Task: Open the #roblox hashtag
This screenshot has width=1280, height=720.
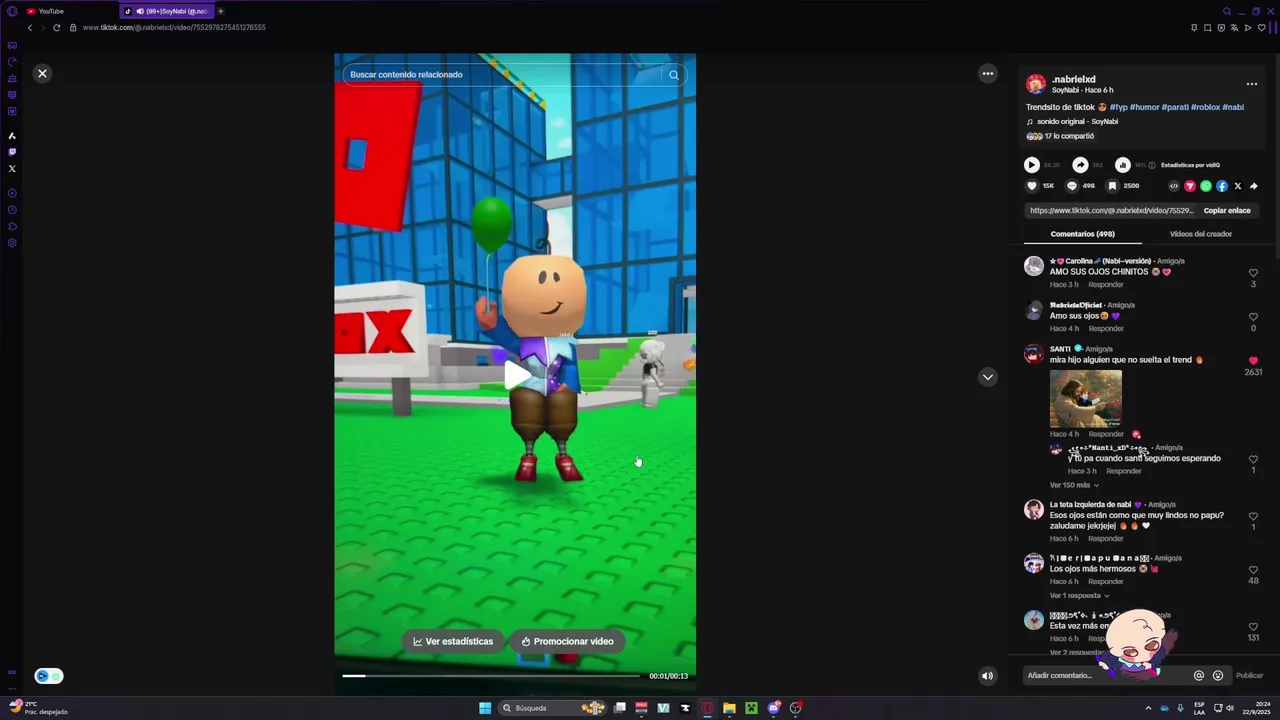Action: (x=1205, y=107)
